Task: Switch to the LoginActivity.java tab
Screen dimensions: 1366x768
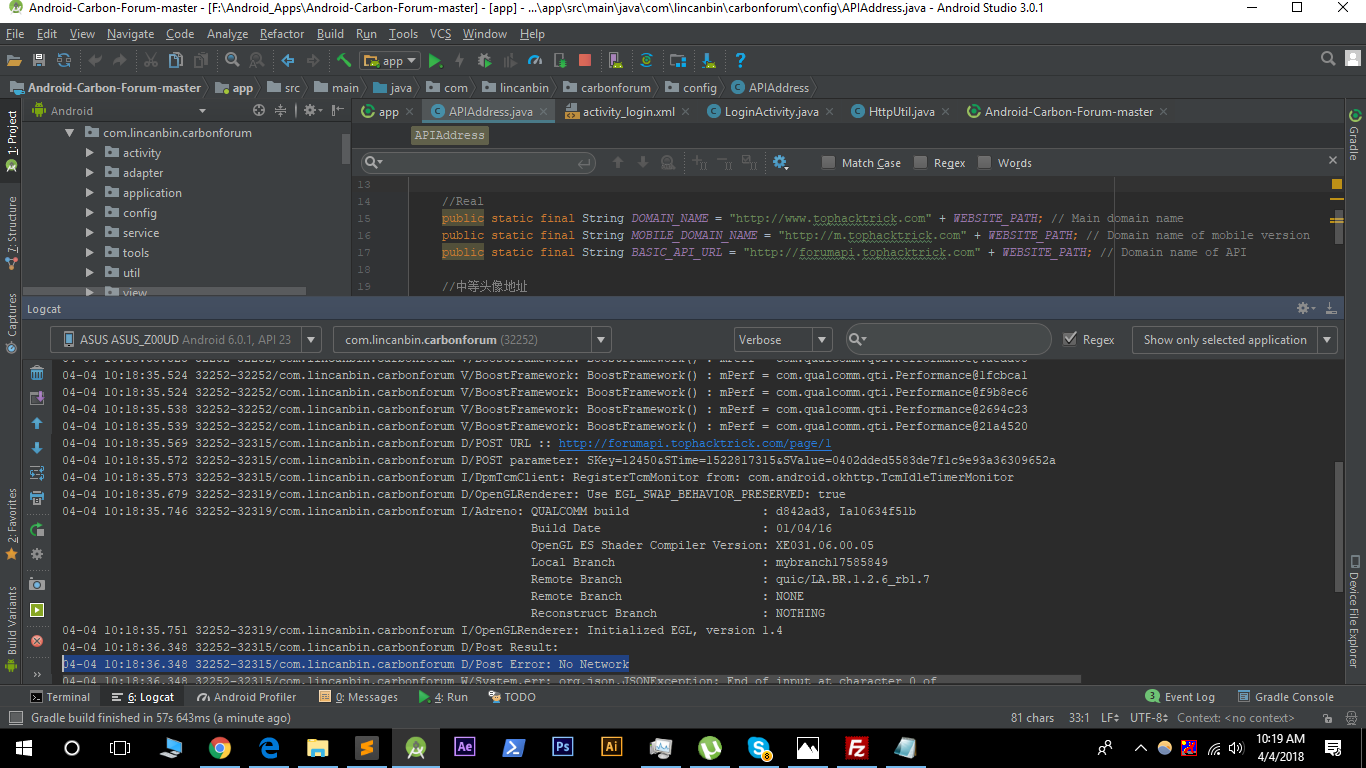Action: (771, 112)
